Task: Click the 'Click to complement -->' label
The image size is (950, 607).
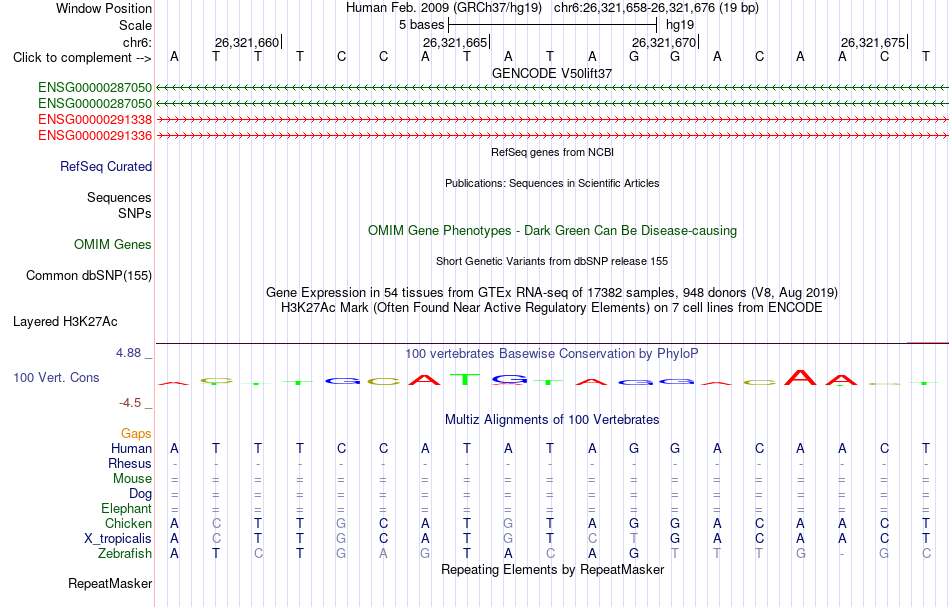Action: coord(82,58)
